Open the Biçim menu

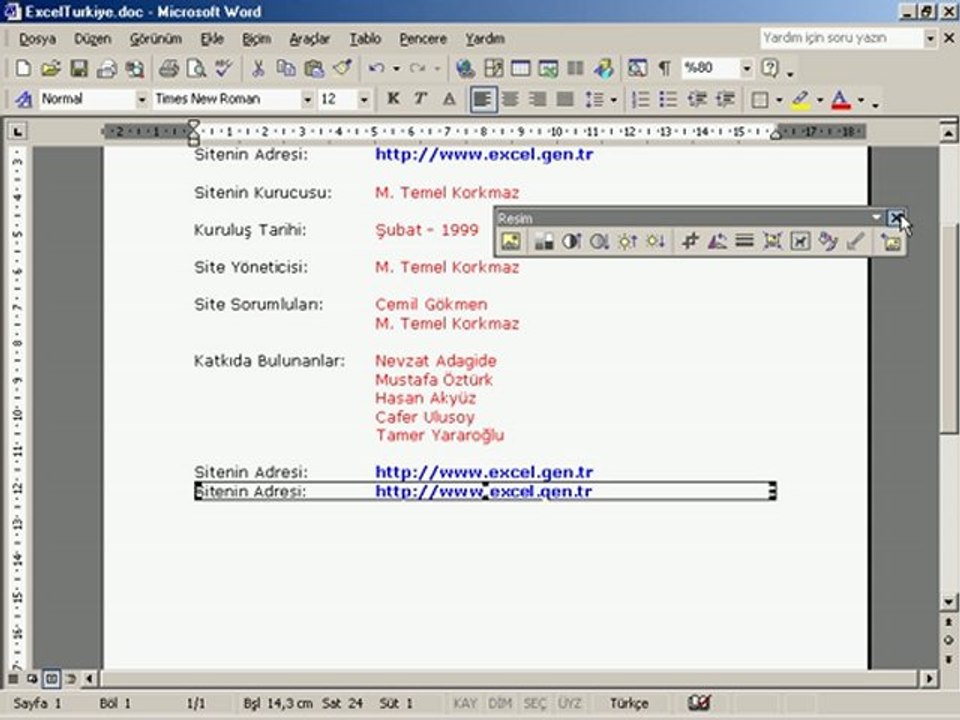tap(257, 39)
